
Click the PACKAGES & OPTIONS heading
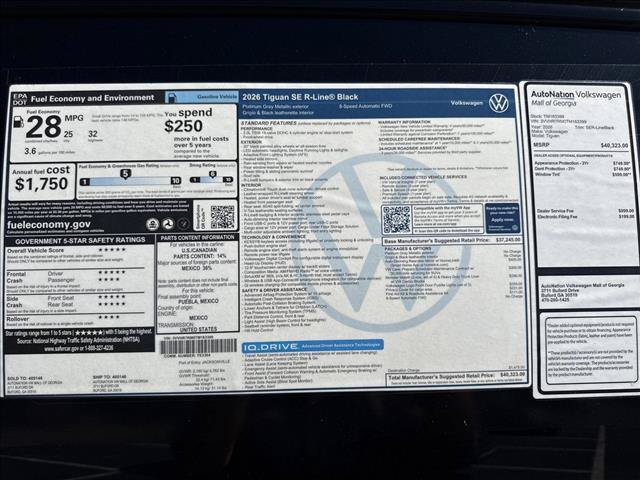point(408,248)
